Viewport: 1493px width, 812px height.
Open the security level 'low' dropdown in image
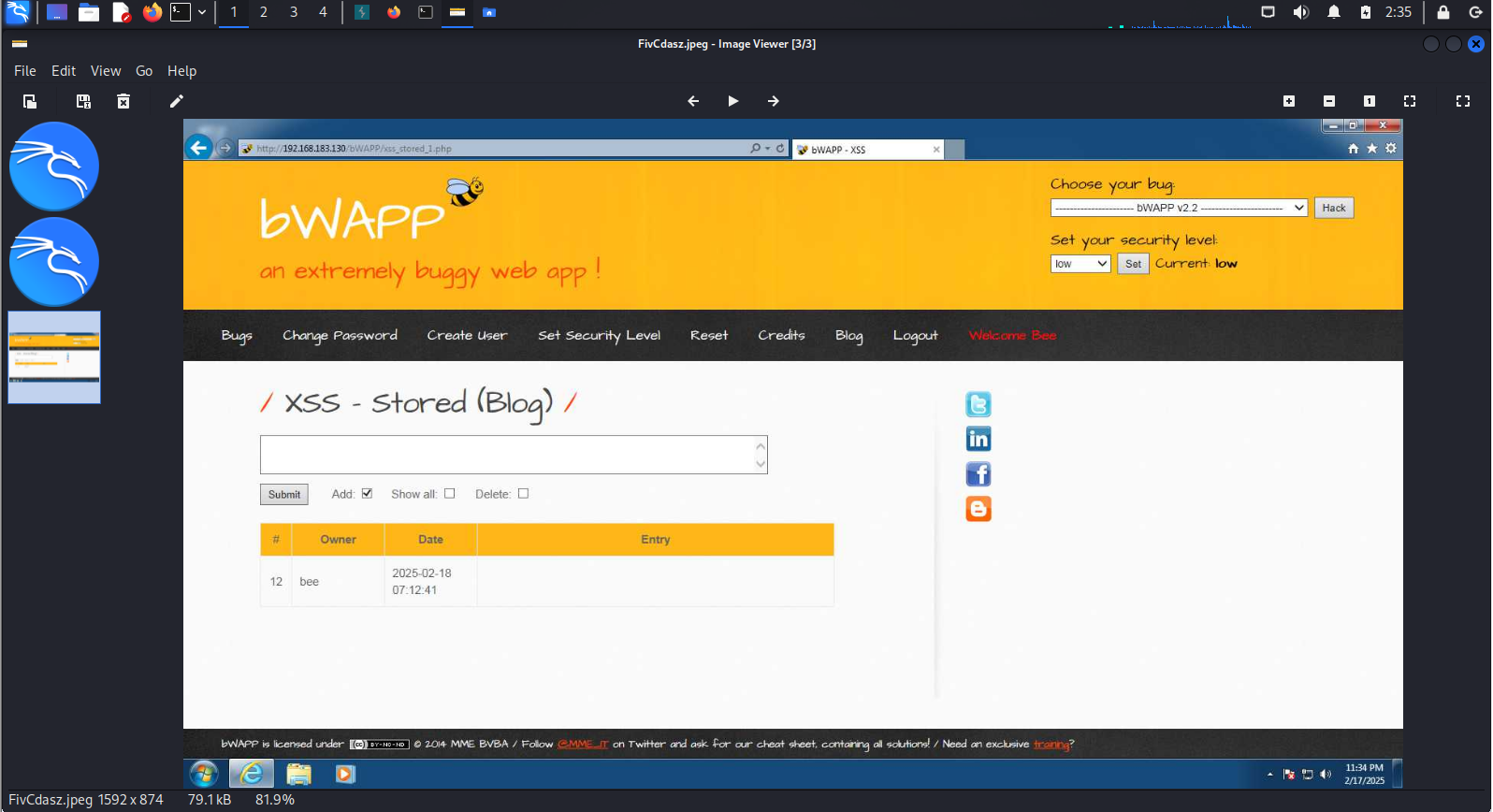coord(1080,264)
